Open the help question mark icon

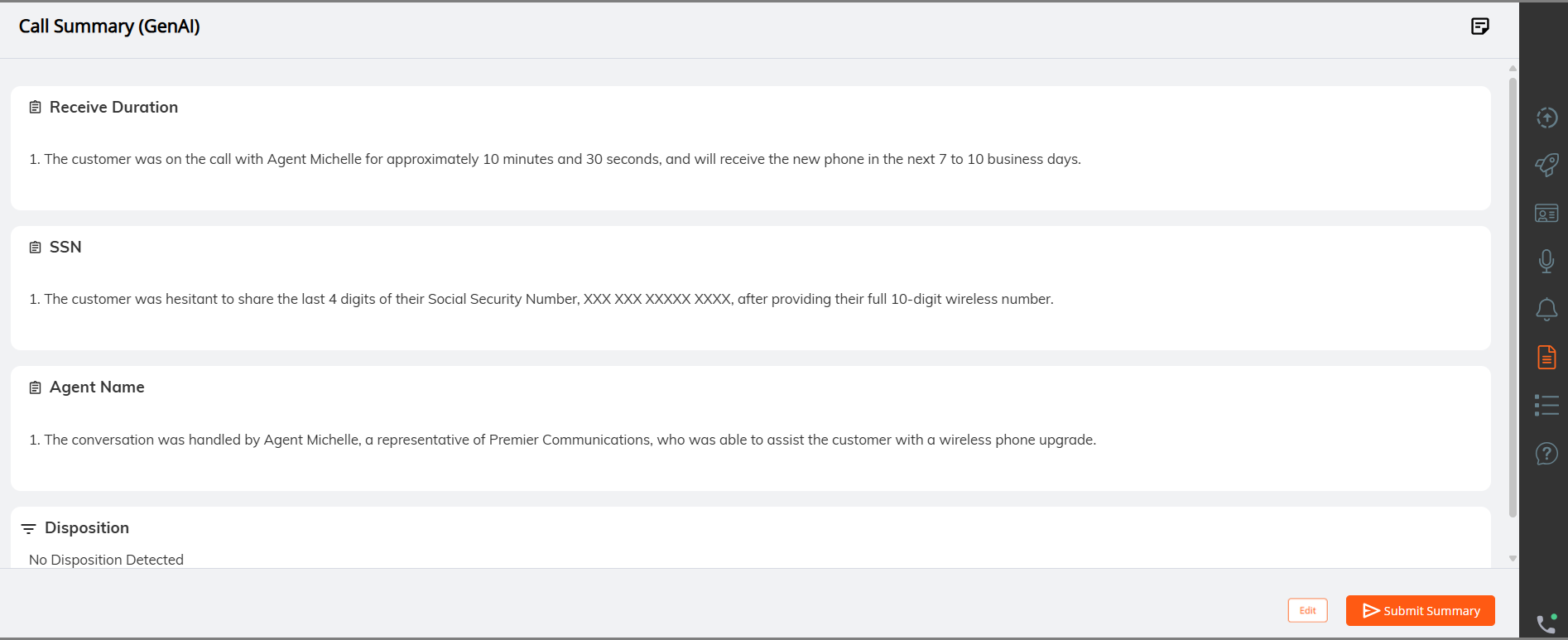point(1546,454)
